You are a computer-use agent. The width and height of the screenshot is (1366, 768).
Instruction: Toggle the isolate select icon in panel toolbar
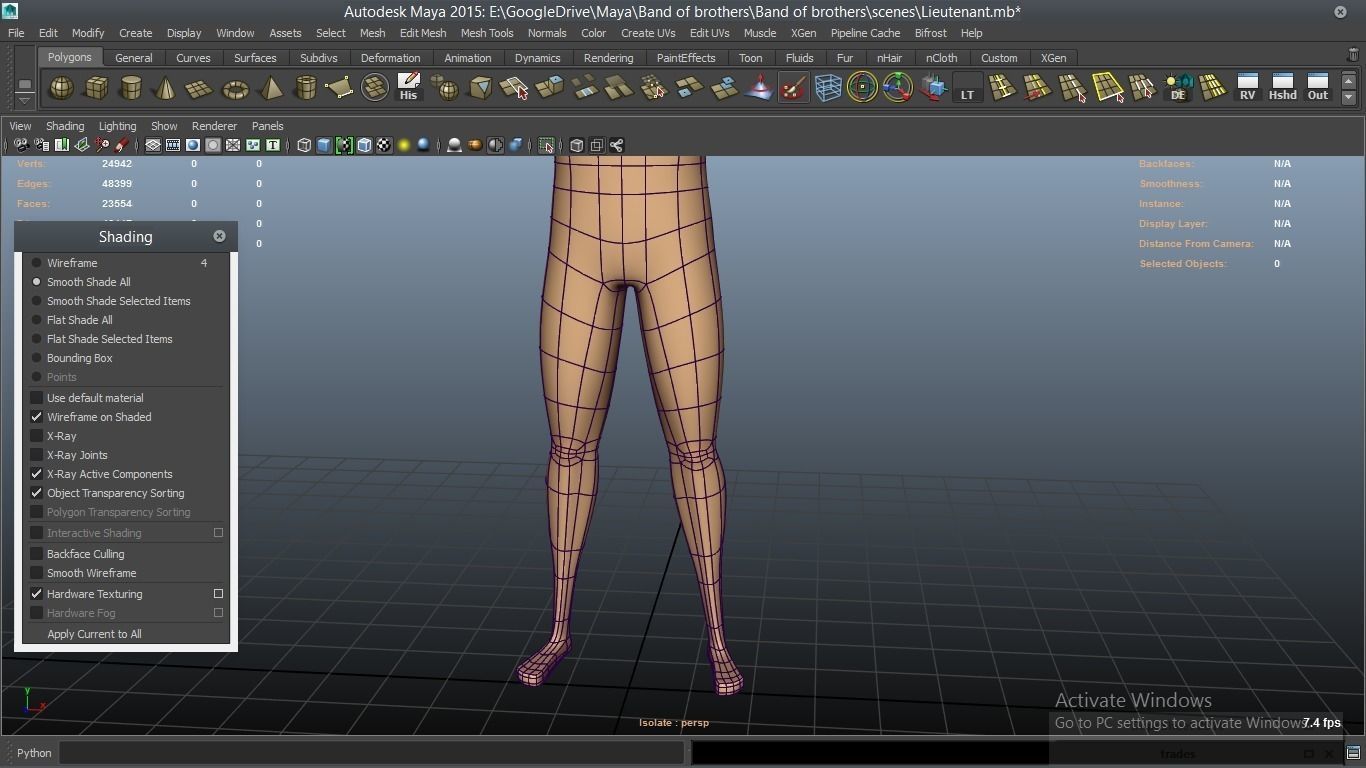coord(546,146)
